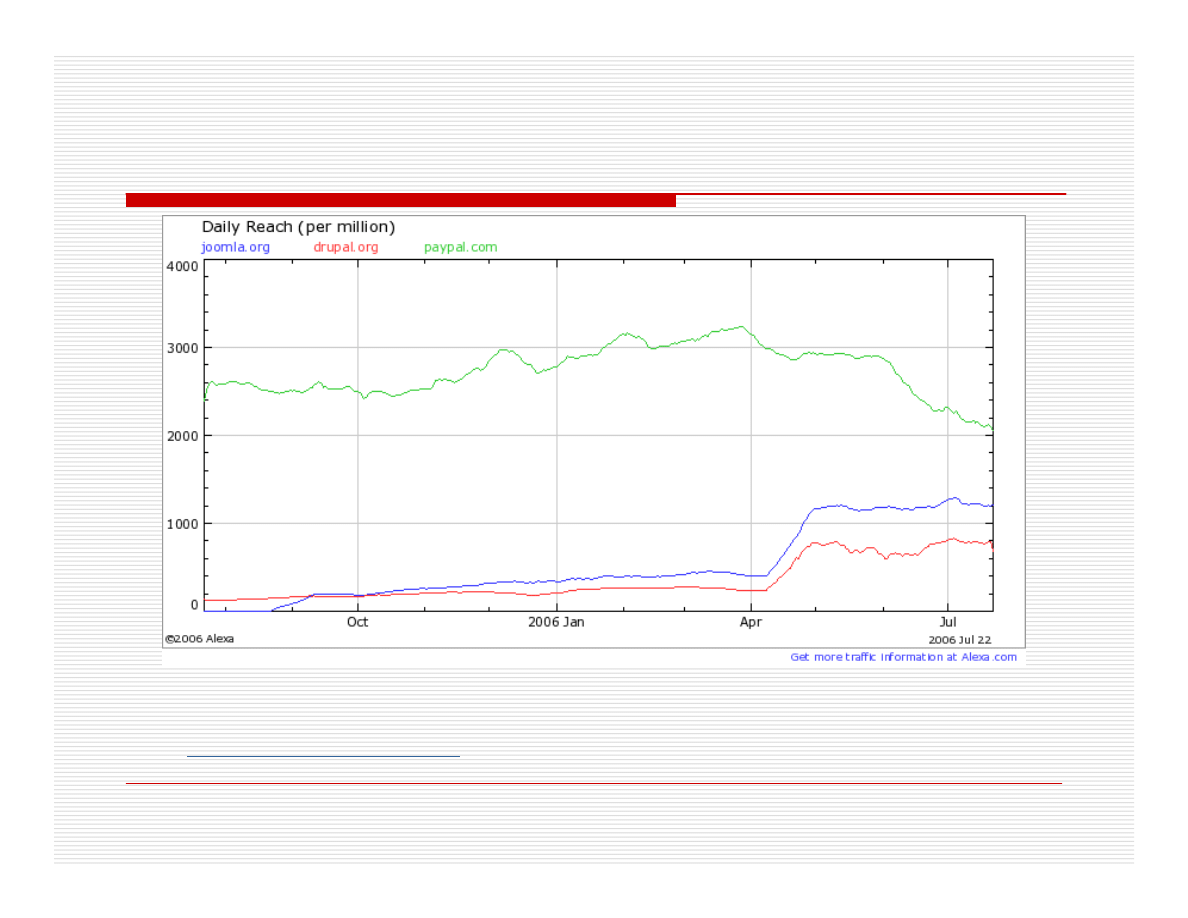
Task: Click the 'Oct' x-axis label
Action: tap(357, 622)
